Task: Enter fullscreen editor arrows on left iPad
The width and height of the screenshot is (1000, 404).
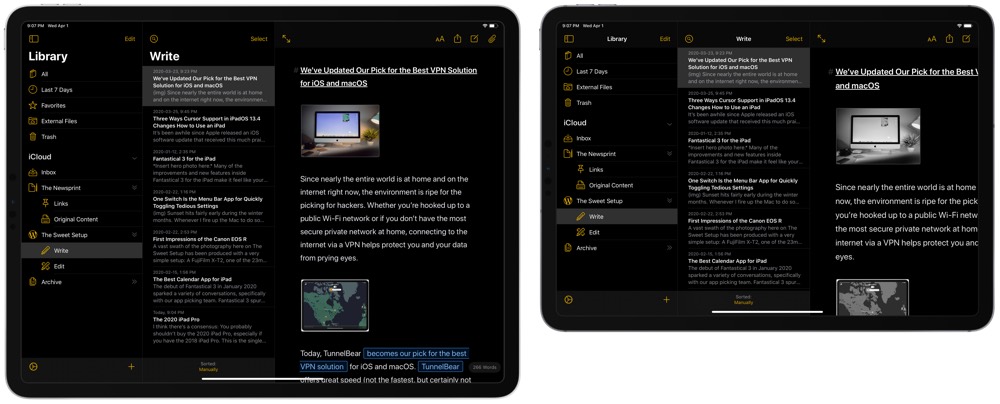Action: click(286, 39)
